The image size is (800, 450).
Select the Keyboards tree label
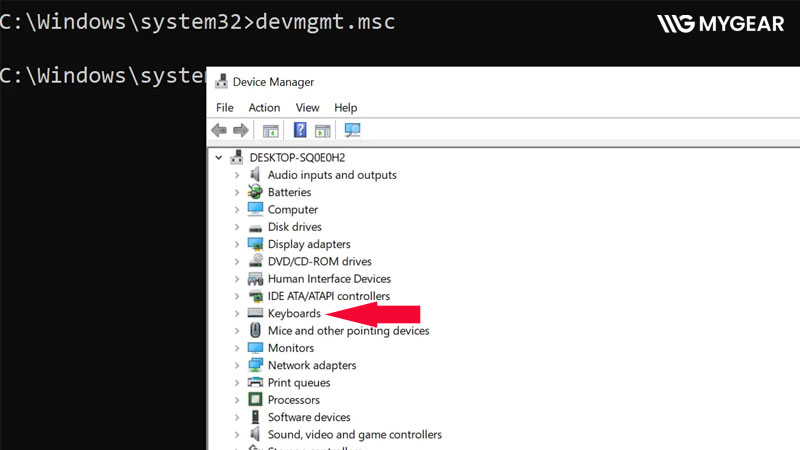click(x=294, y=313)
